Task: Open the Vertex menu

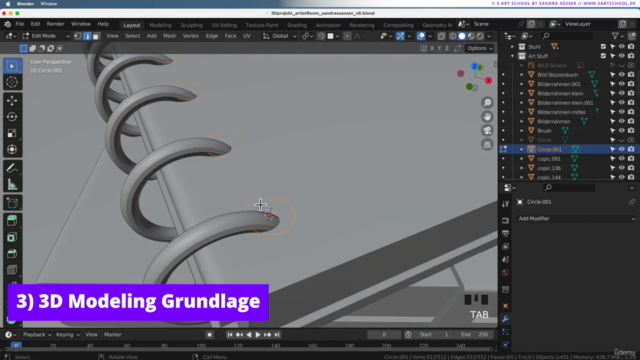Action: click(x=191, y=36)
